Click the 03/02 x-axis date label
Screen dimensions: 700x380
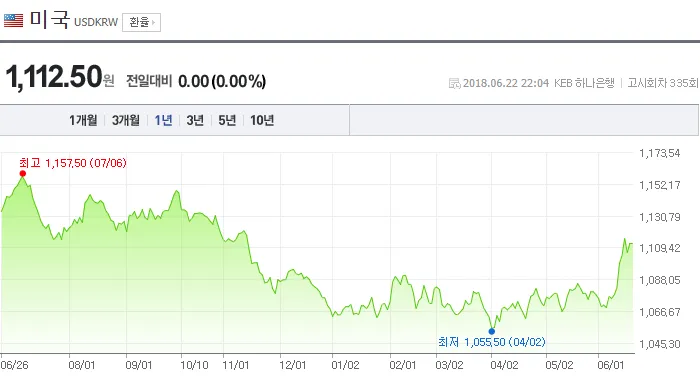[x=450, y=365]
